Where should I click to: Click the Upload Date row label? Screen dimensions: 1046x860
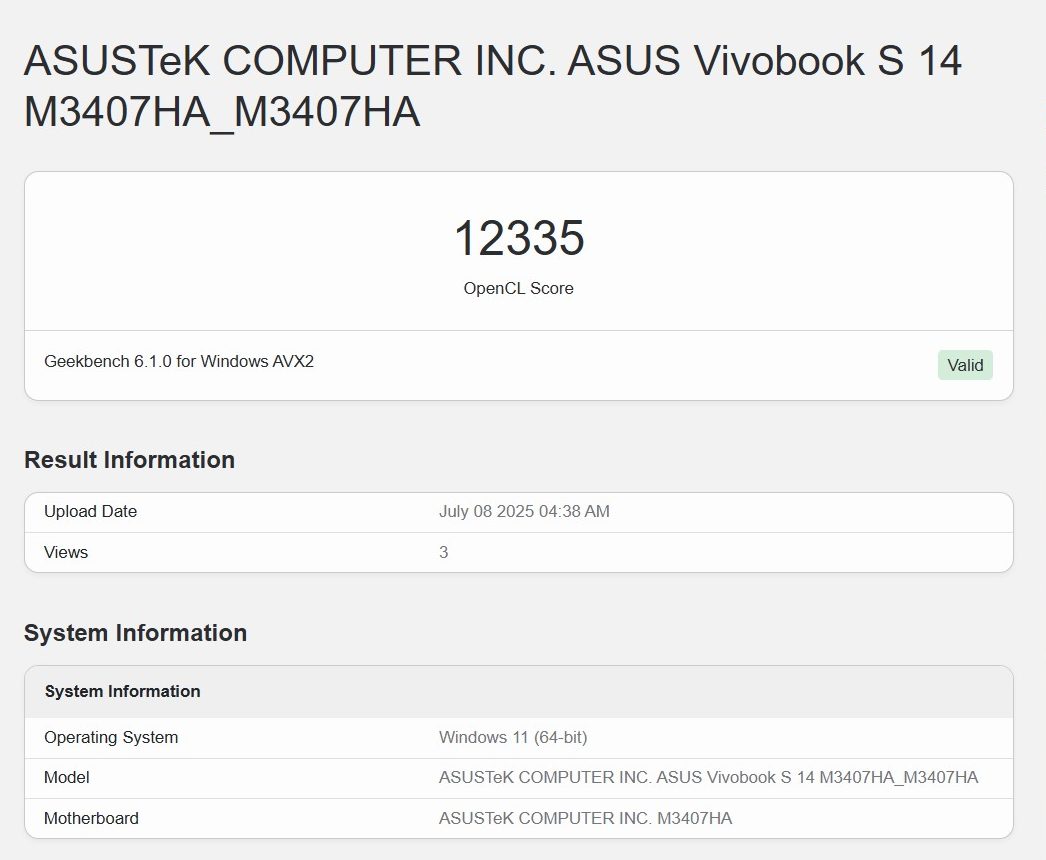click(x=90, y=511)
